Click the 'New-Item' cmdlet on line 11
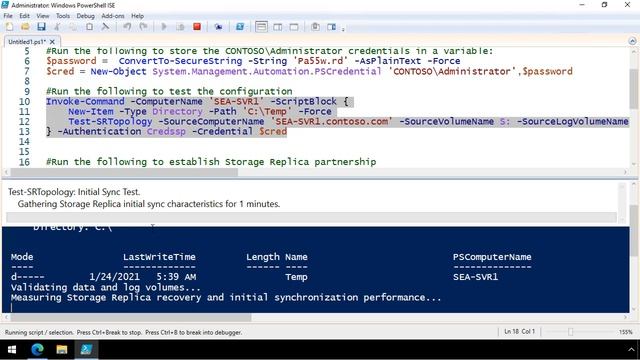The width and height of the screenshot is (640, 360). [x=91, y=111]
